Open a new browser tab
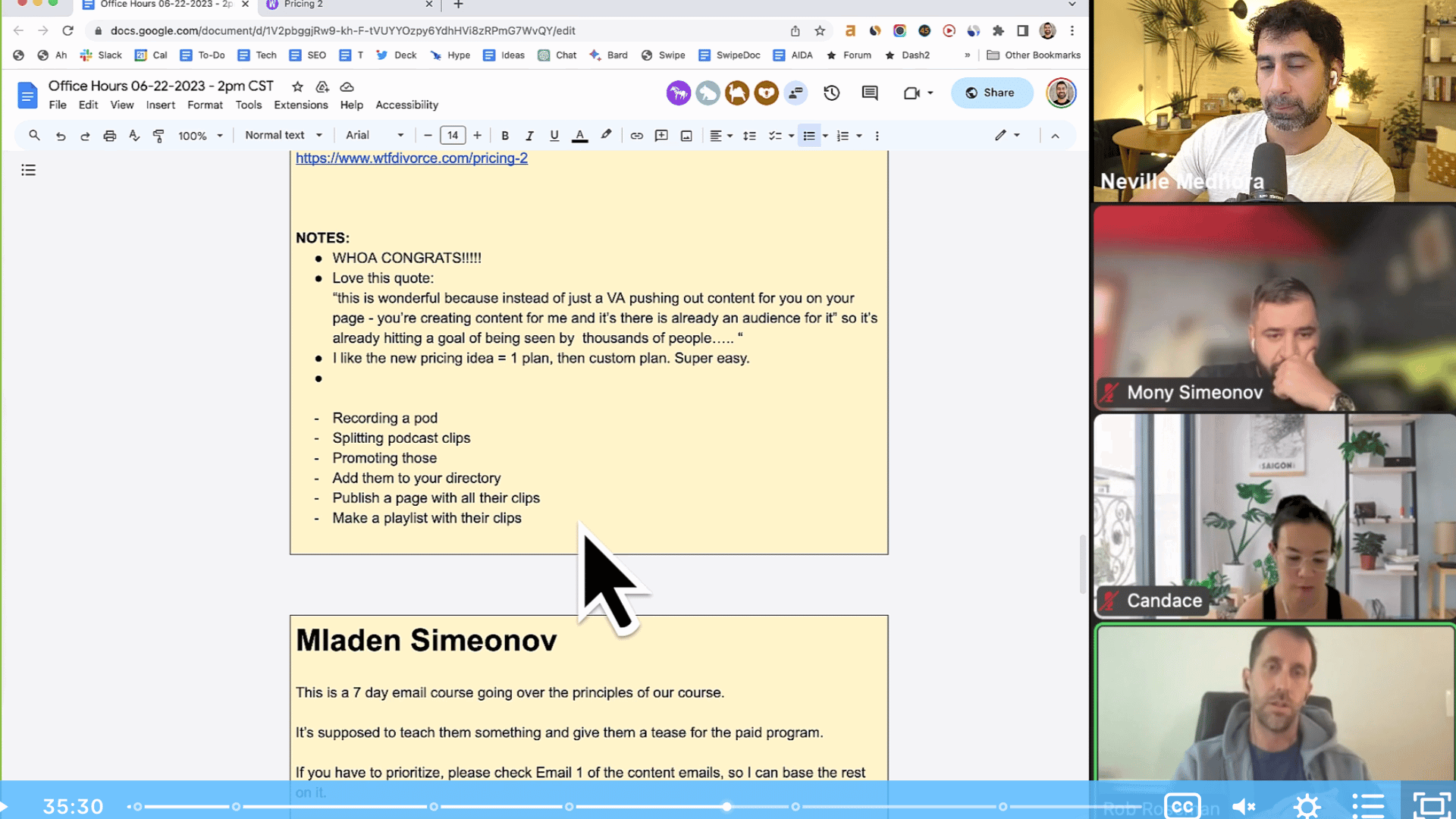 pos(458,5)
